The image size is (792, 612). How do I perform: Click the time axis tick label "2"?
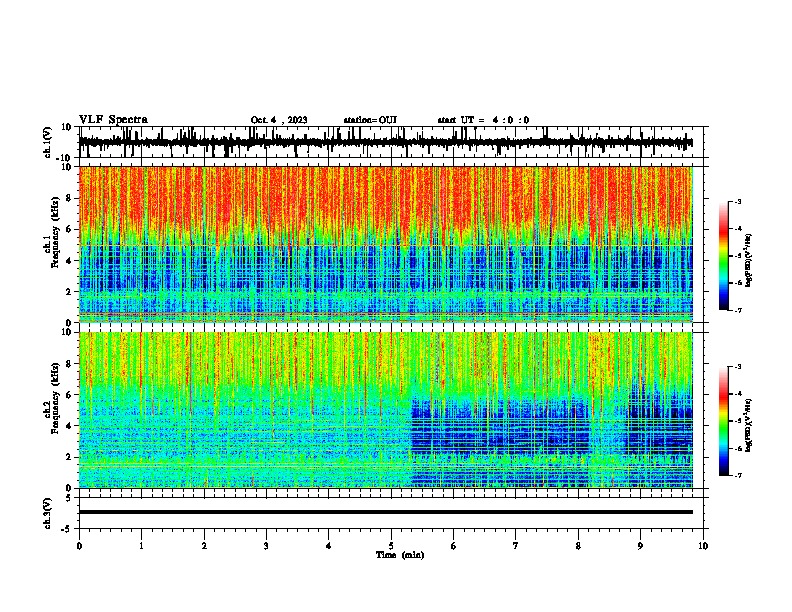[x=204, y=546]
